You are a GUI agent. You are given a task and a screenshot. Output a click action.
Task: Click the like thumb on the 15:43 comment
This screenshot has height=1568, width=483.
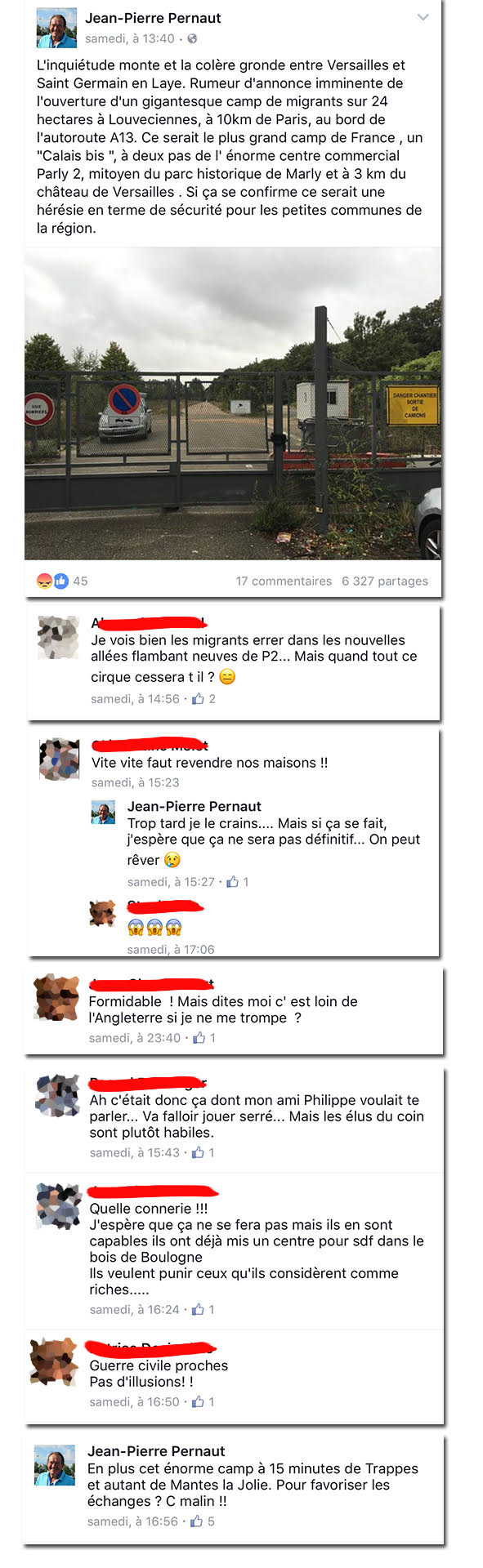coord(198,1152)
